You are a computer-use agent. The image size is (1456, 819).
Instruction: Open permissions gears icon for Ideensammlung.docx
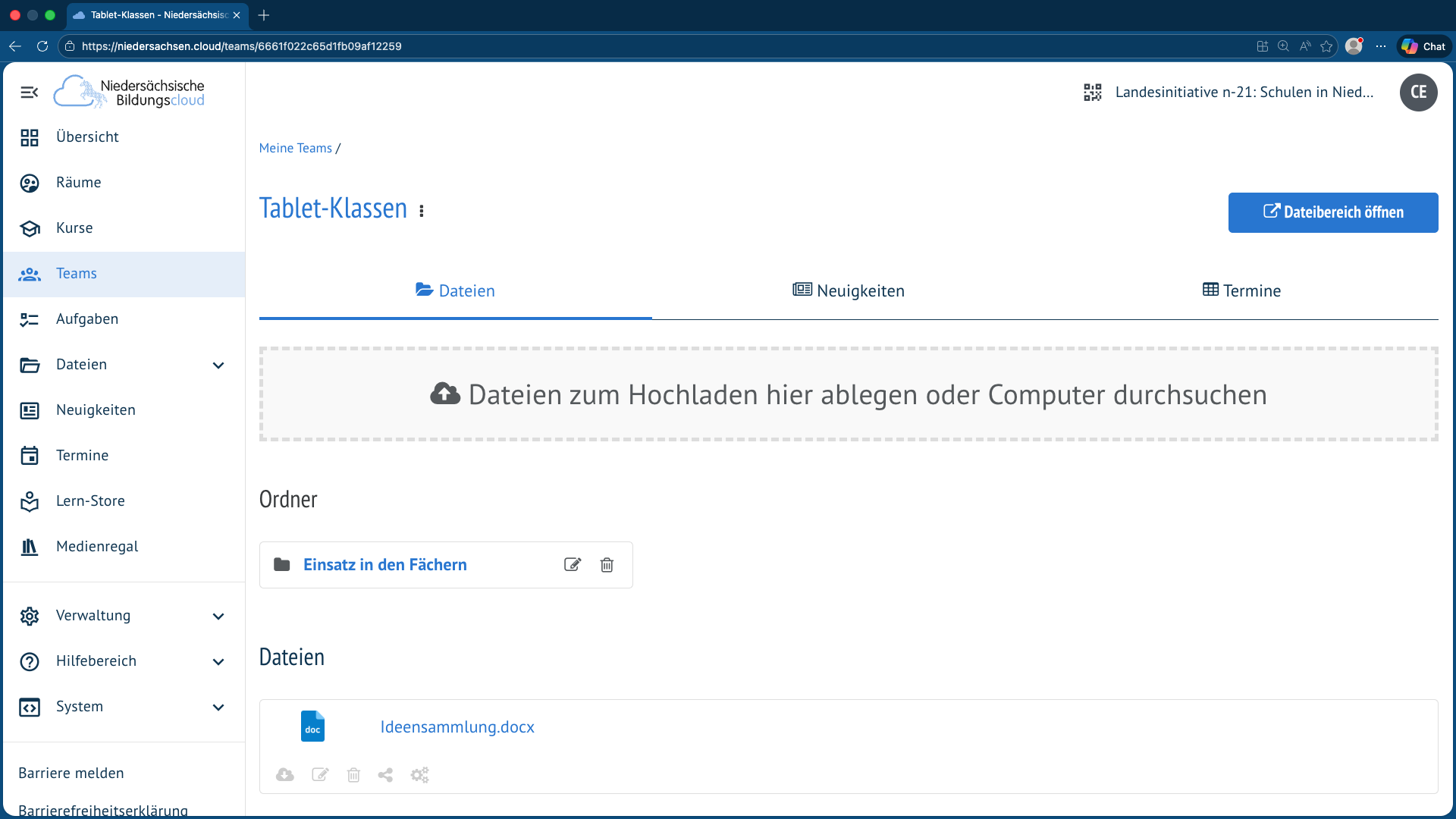[x=419, y=774]
